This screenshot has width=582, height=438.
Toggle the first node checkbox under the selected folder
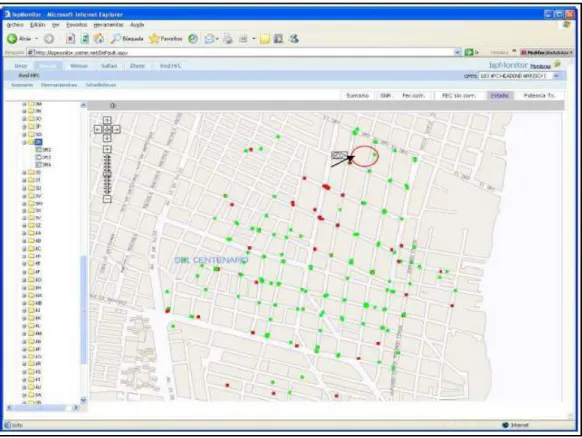coord(38,150)
